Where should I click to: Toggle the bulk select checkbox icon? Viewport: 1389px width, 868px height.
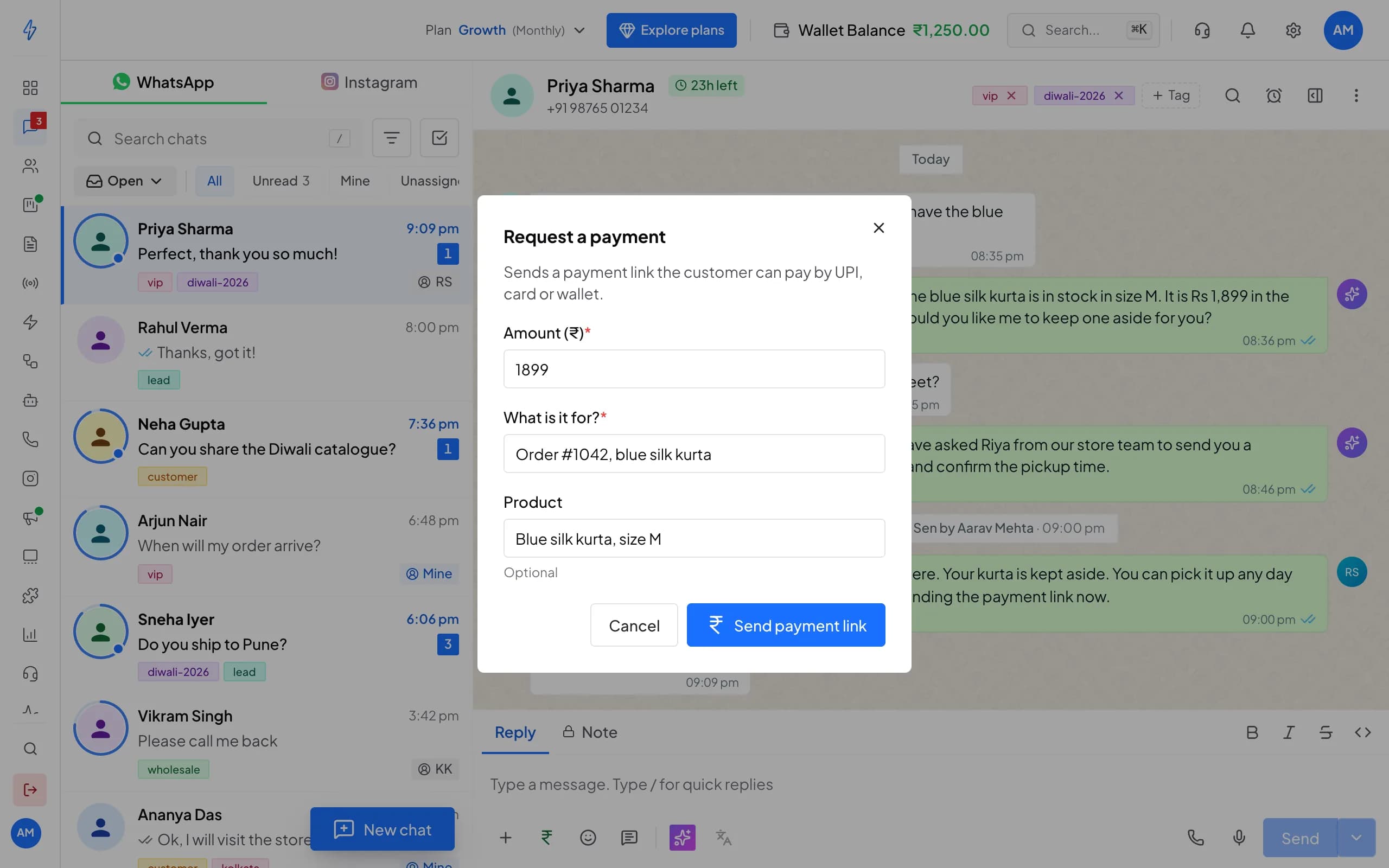point(439,138)
